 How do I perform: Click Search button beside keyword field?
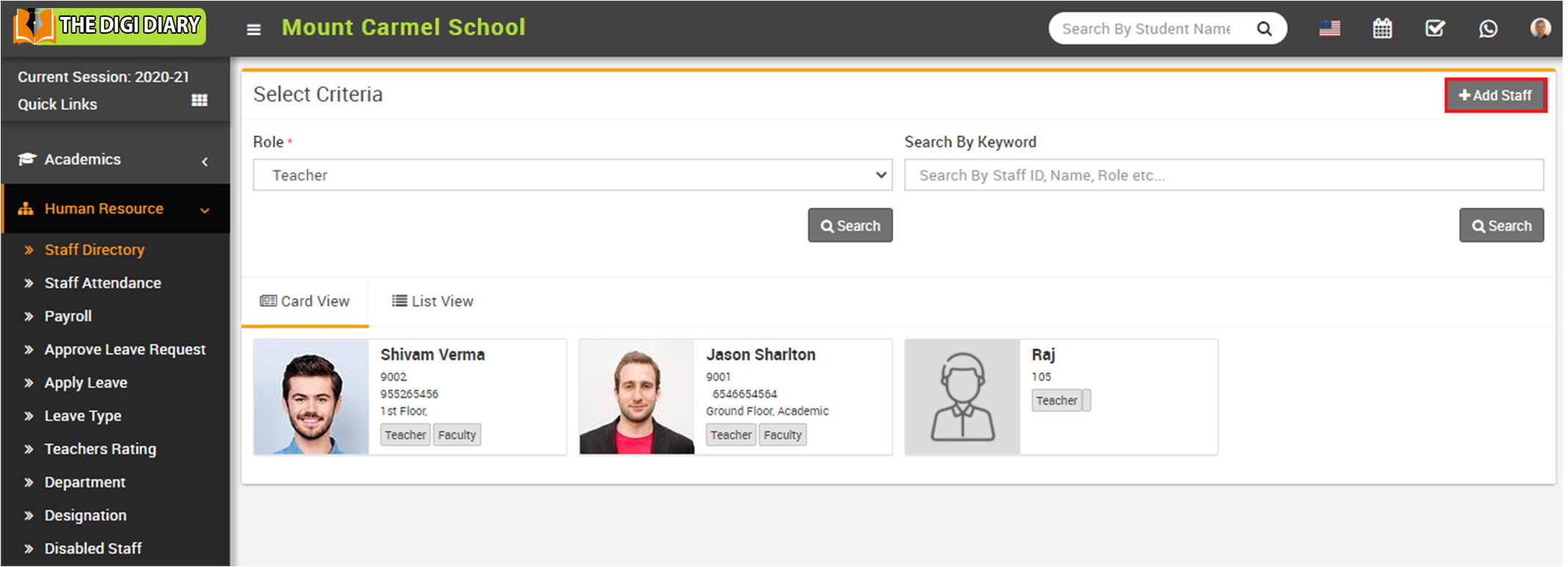coord(1501,226)
